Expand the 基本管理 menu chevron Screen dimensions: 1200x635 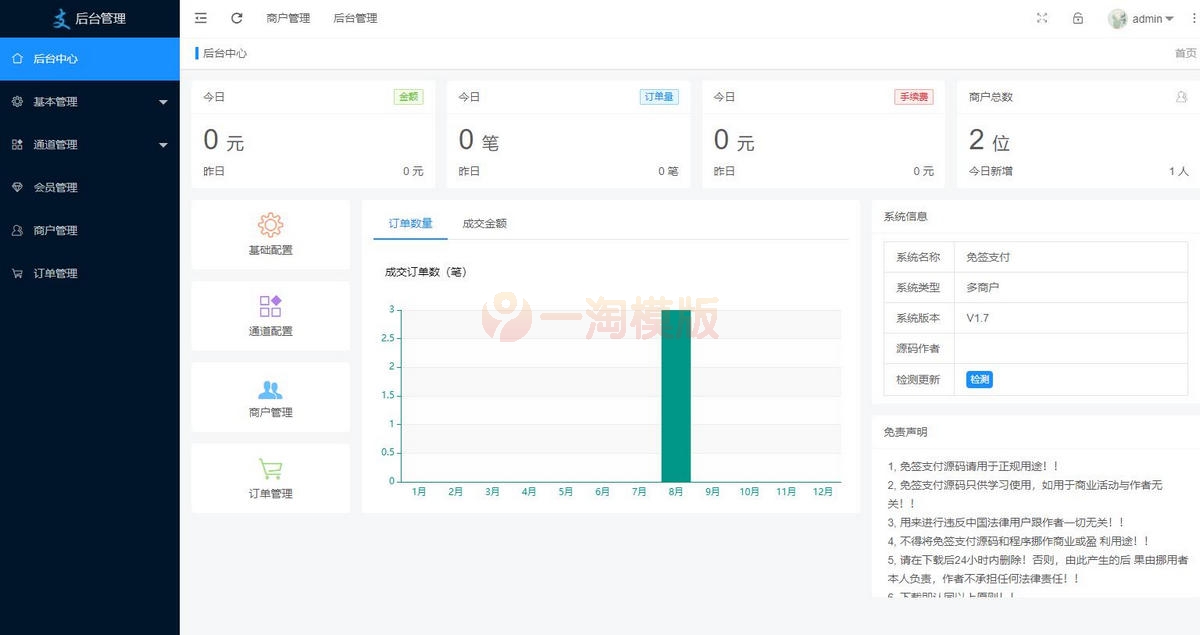click(x=163, y=101)
